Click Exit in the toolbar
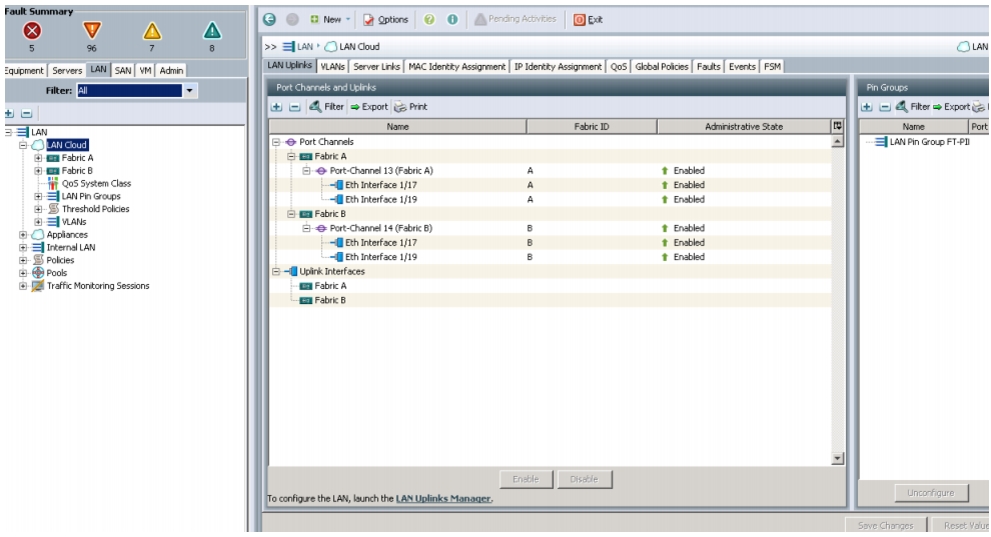The width and height of the screenshot is (991, 537). coord(588,20)
